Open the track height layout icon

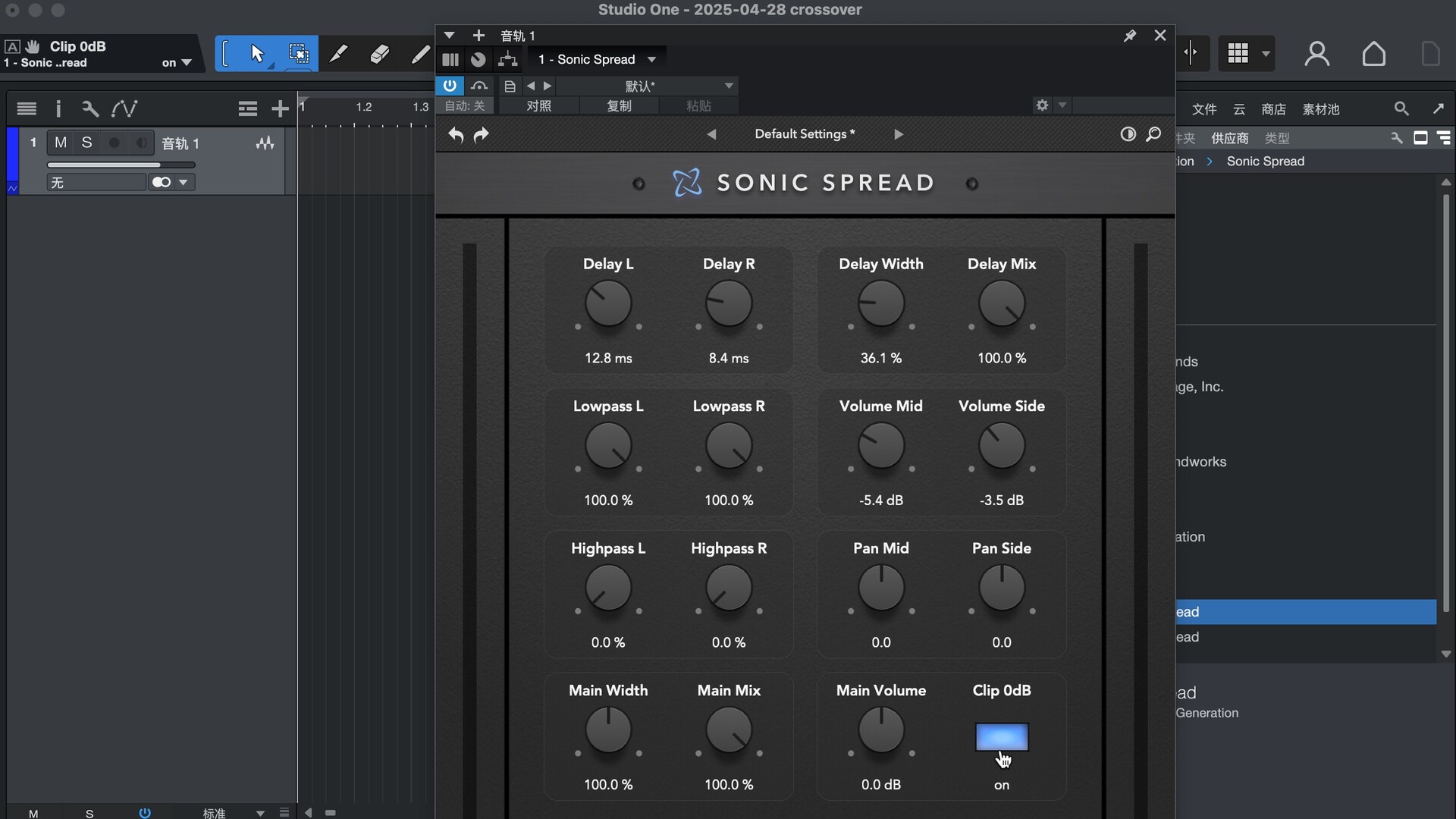pyautogui.click(x=247, y=108)
